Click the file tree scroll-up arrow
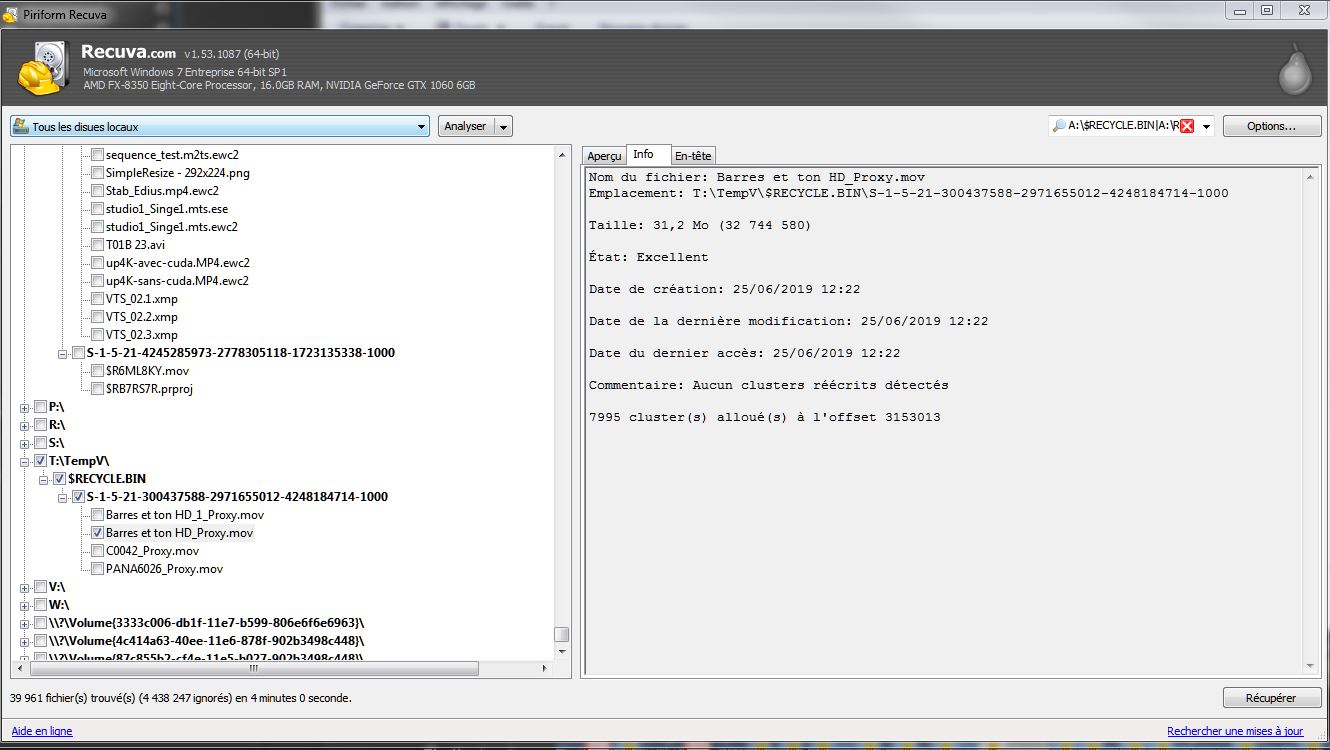 point(562,154)
